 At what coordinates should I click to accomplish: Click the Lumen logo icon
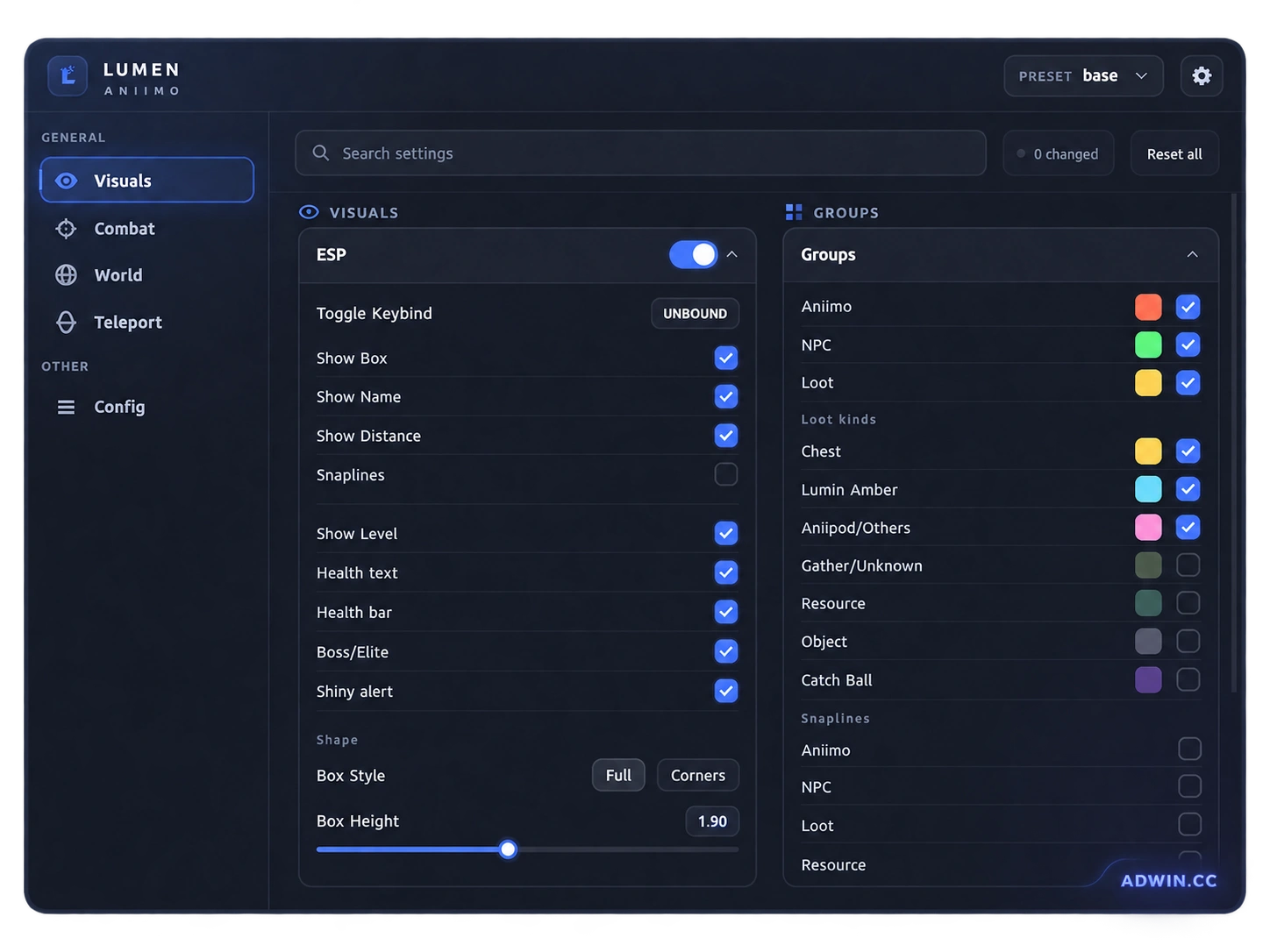[x=68, y=76]
